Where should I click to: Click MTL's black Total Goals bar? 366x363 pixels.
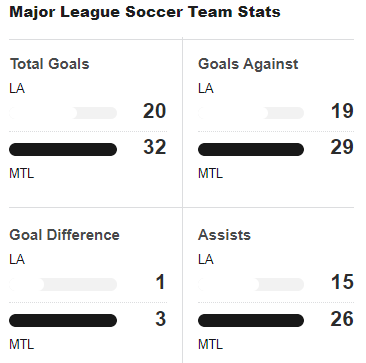point(63,150)
